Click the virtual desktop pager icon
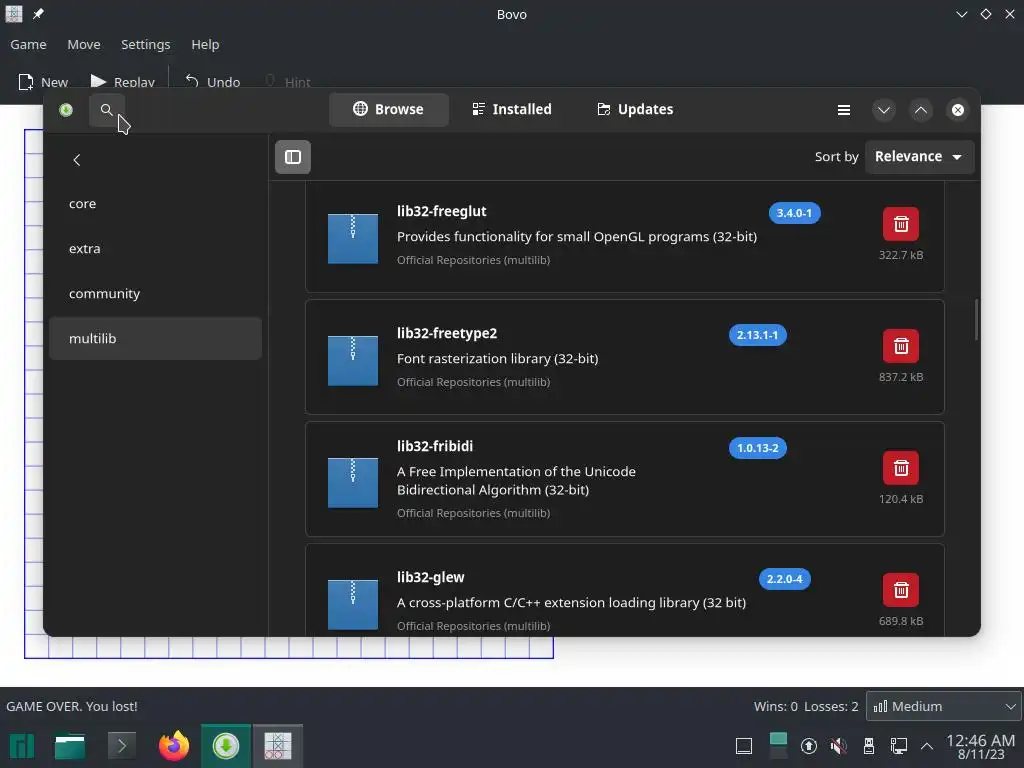The height and width of the screenshot is (768, 1024). (778, 746)
